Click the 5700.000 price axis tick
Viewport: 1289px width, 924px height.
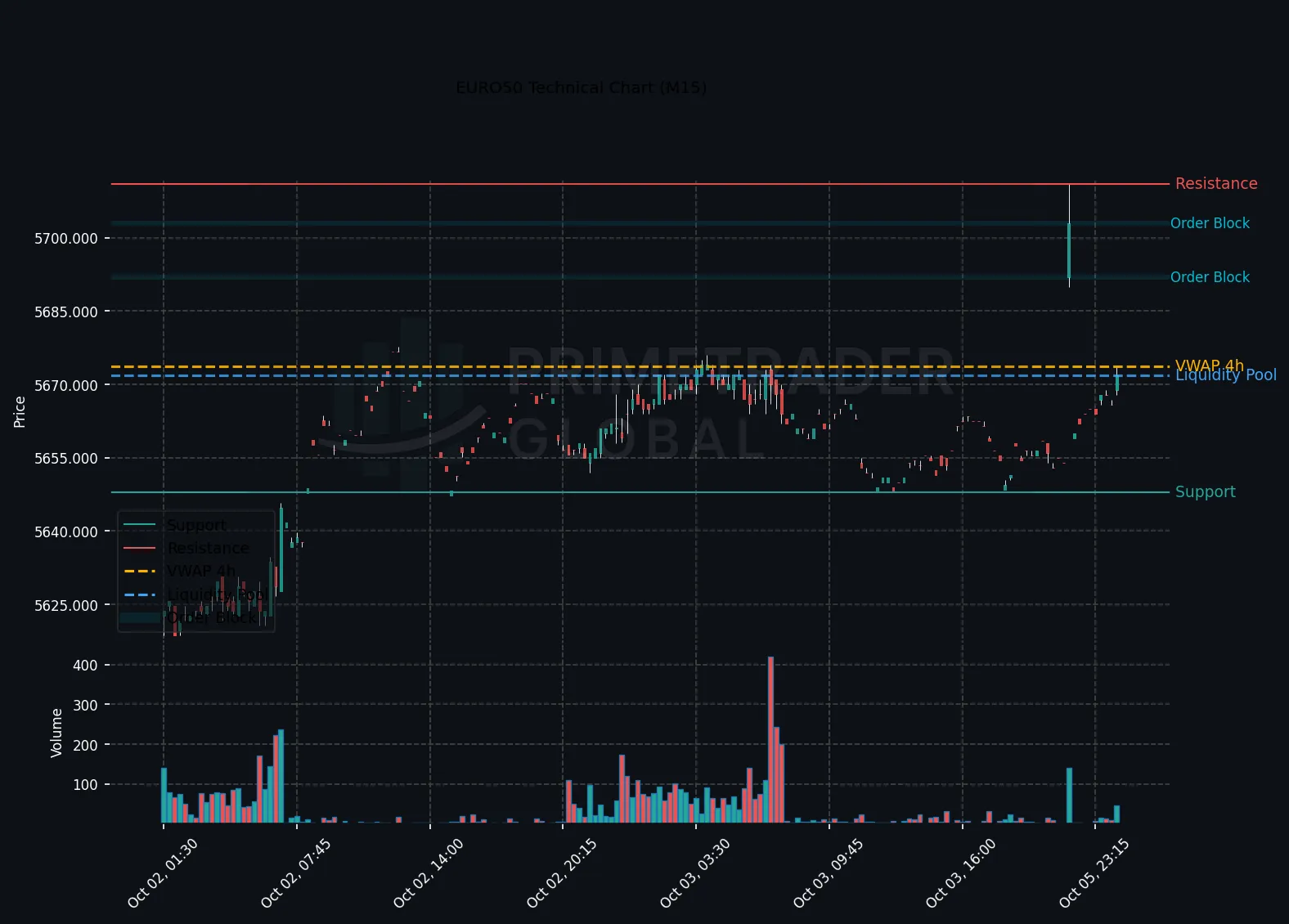coord(65,239)
